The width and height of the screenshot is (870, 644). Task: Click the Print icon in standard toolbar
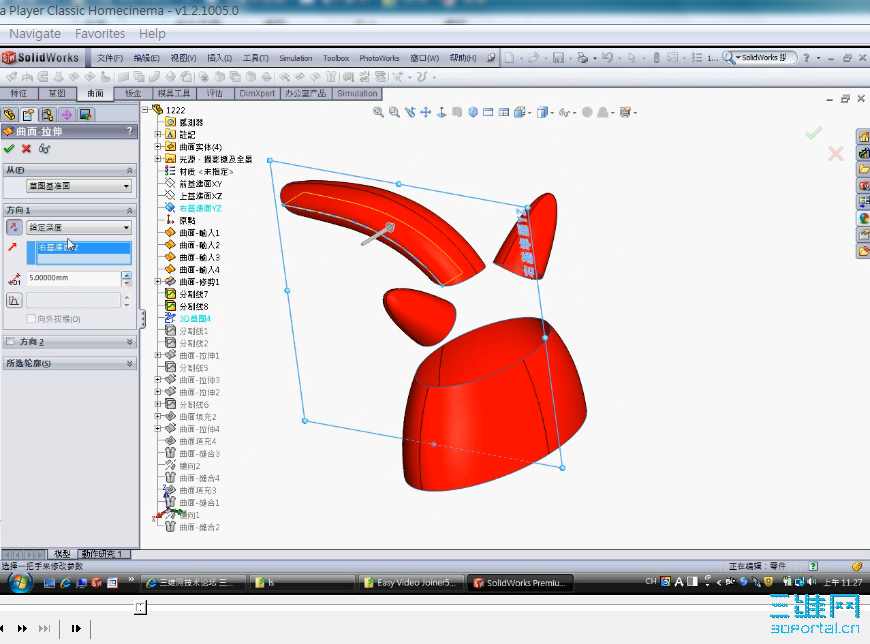[582, 58]
